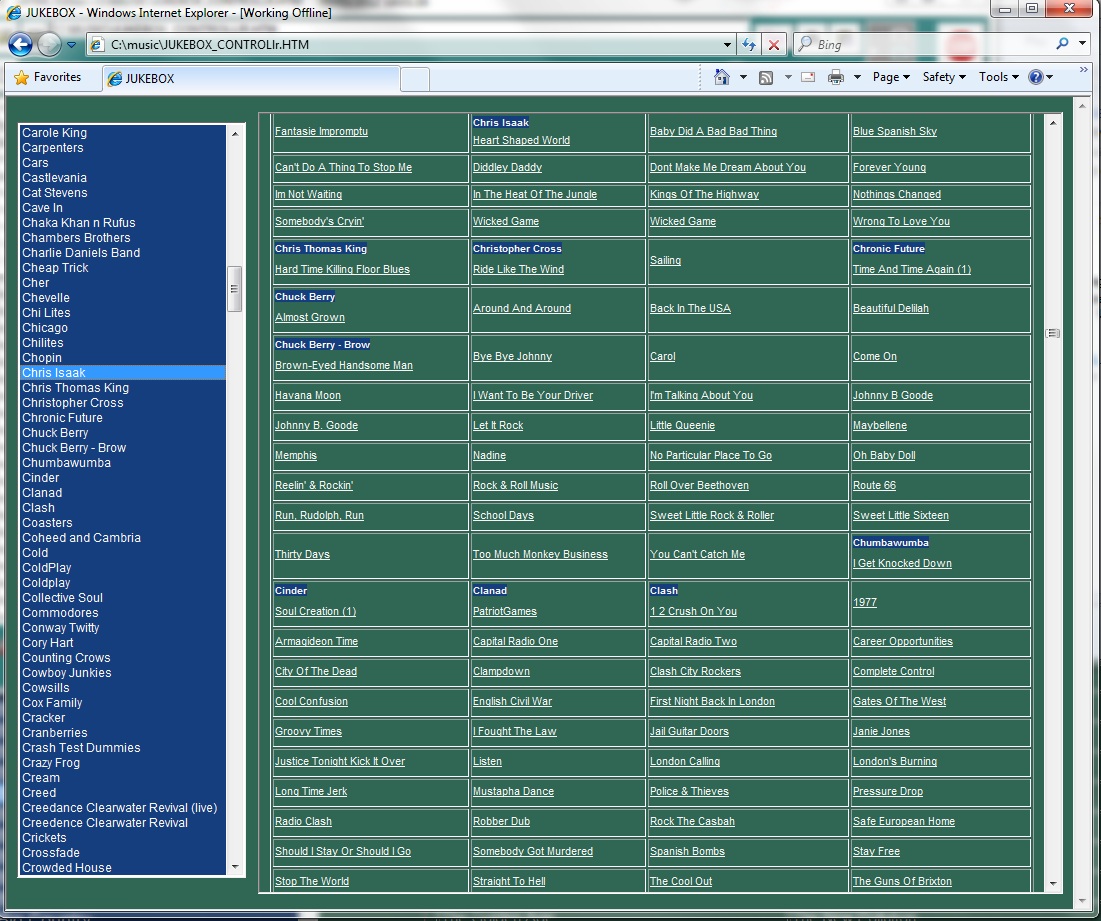Screen dimensions: 1101x921
Task: Open Baby Did A Bad Bad Thing link
Action: [x=713, y=131]
